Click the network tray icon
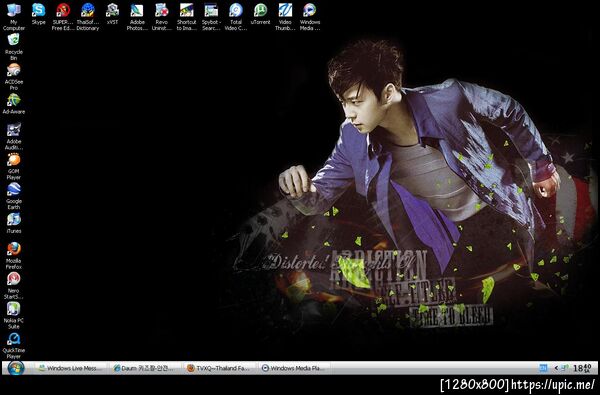Image resolution: width=600 pixels, height=395 pixels. [x=564, y=368]
